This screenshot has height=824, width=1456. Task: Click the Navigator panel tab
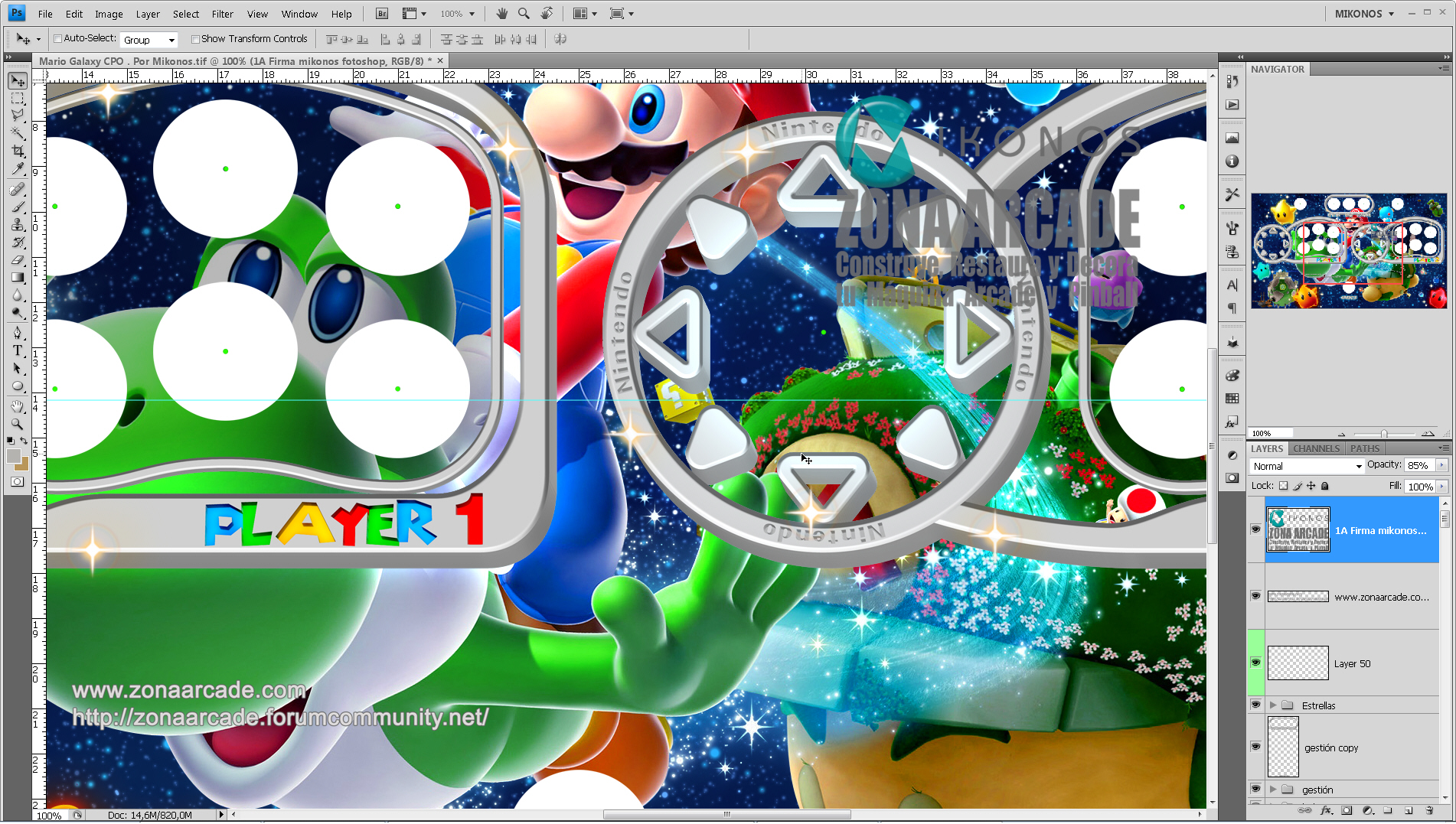click(x=1278, y=69)
